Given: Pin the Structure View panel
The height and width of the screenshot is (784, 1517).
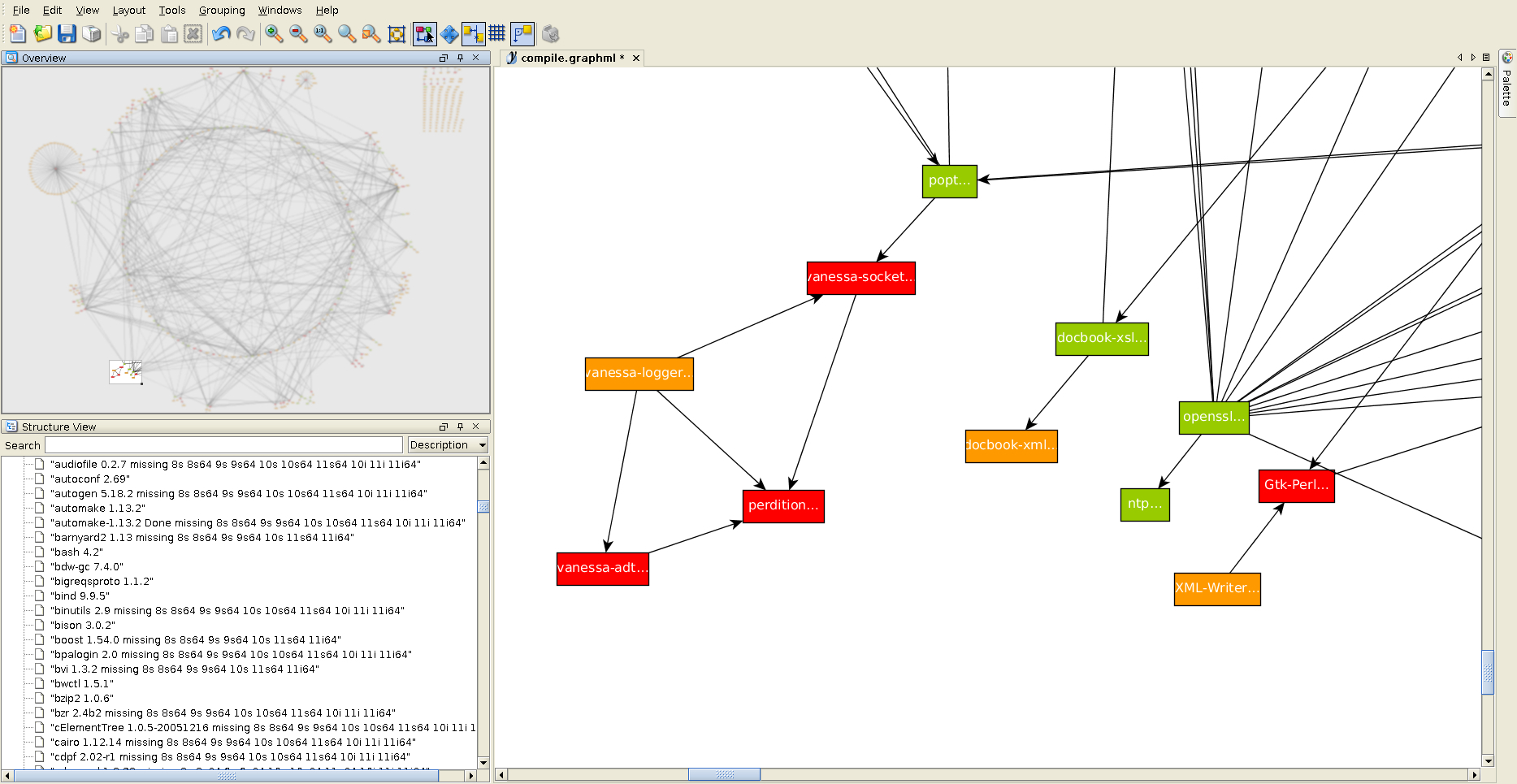Looking at the screenshot, I should 459,426.
